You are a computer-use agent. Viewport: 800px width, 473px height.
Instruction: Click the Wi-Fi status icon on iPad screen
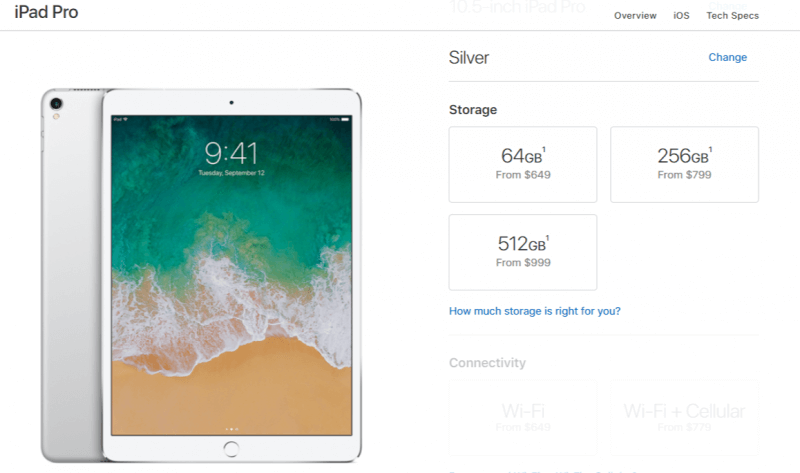[125, 119]
